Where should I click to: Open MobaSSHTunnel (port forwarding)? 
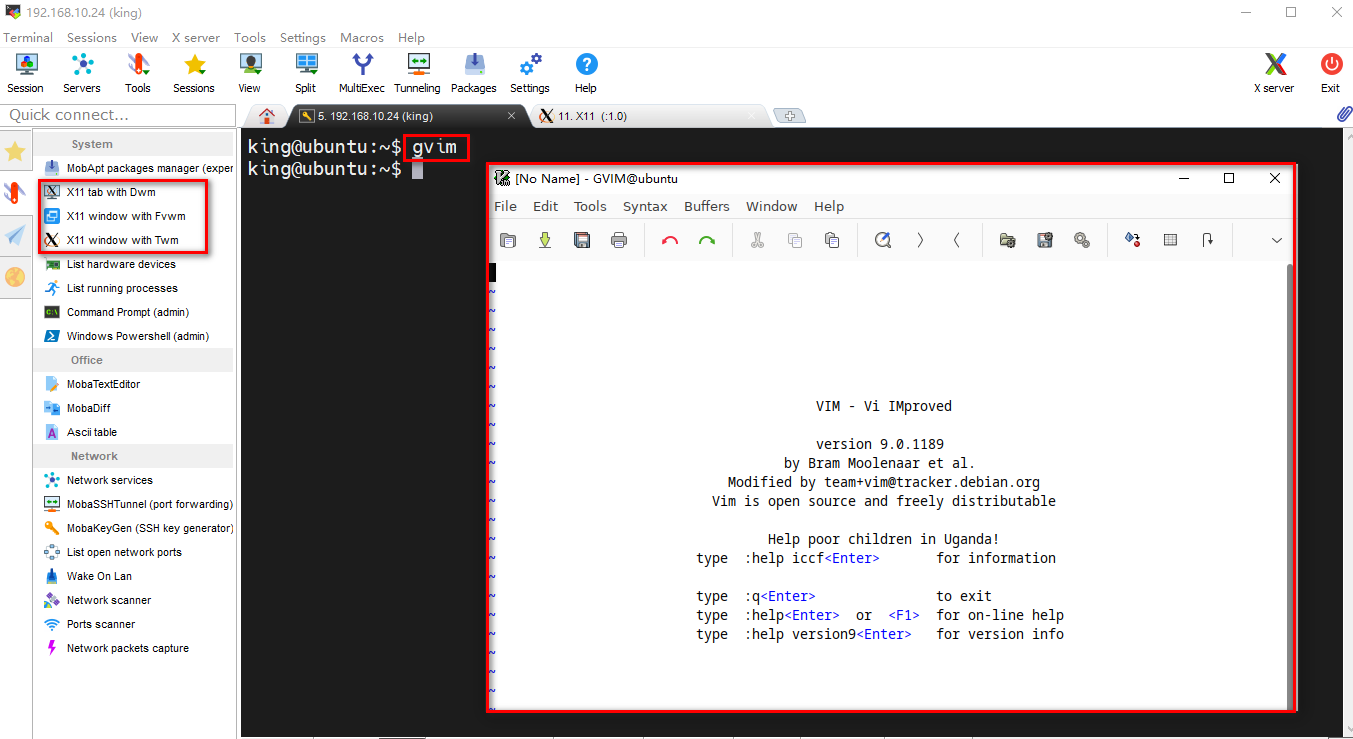149,504
